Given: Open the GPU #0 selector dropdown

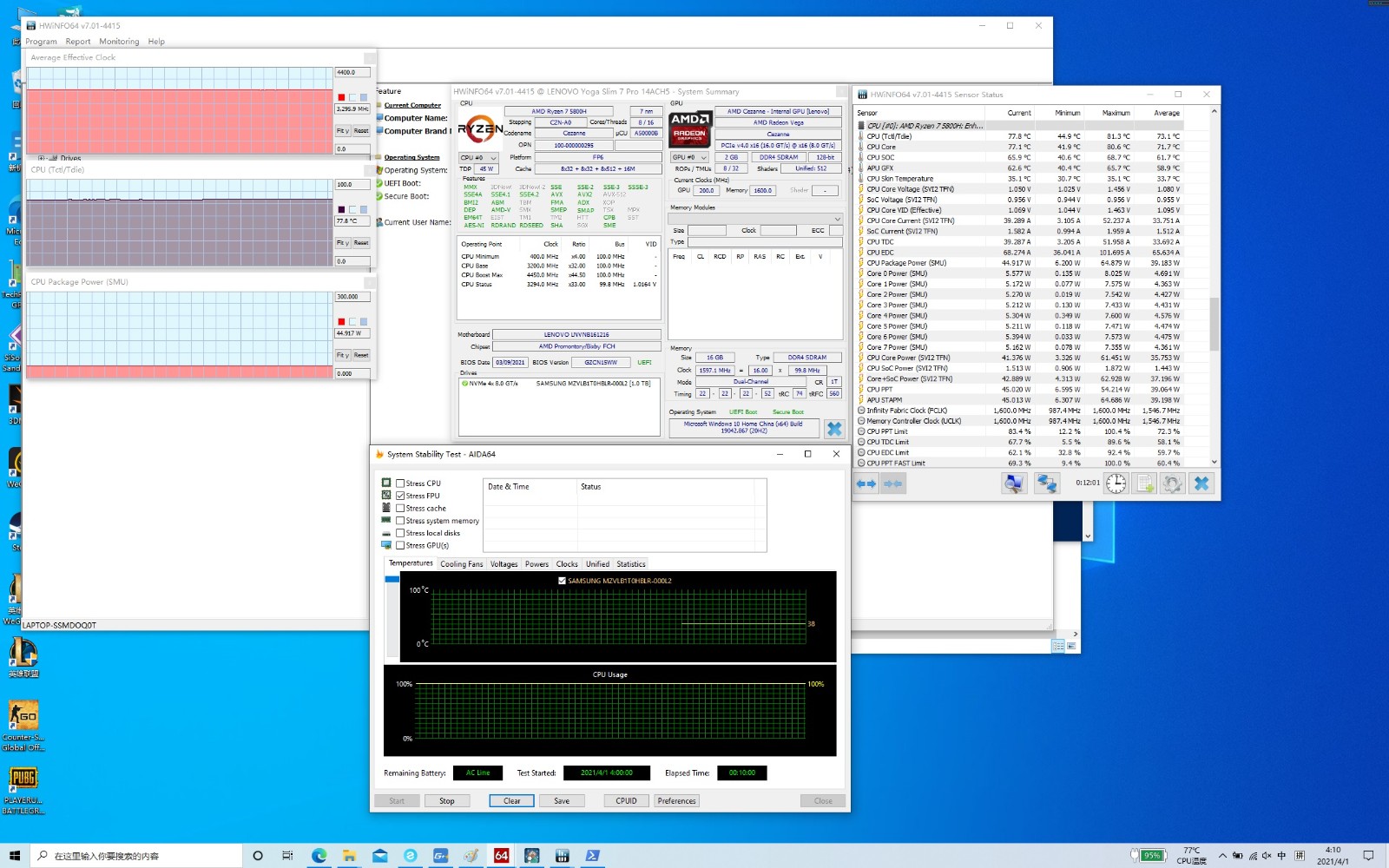Looking at the screenshot, I should 690,158.
